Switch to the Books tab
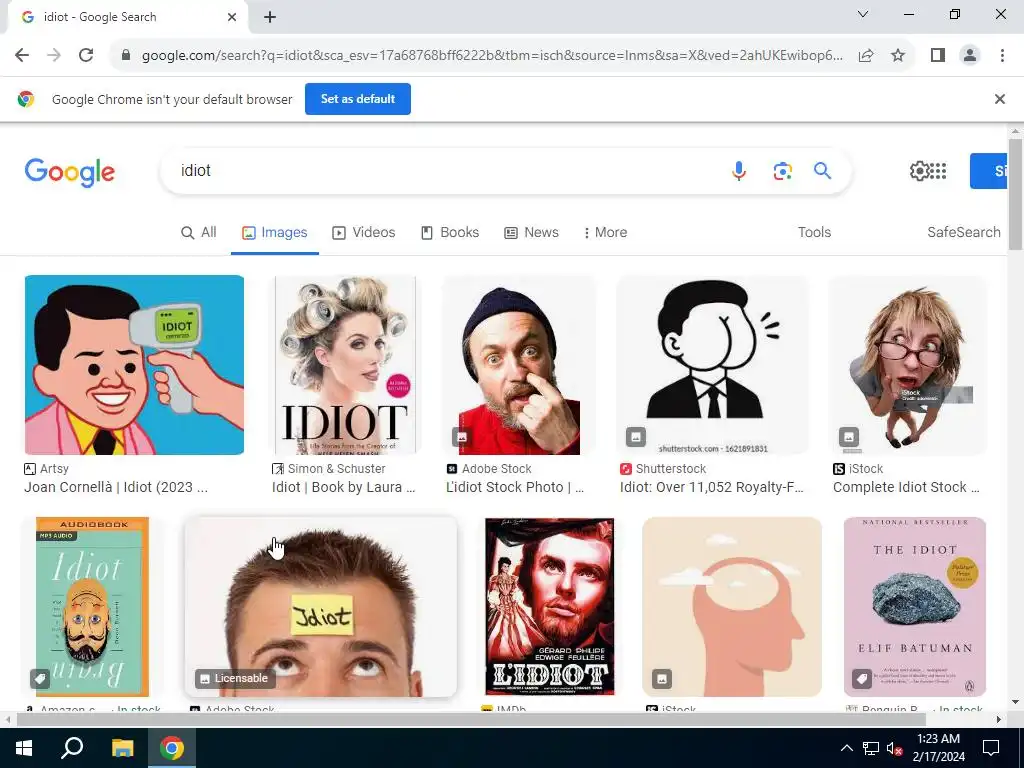 (450, 232)
